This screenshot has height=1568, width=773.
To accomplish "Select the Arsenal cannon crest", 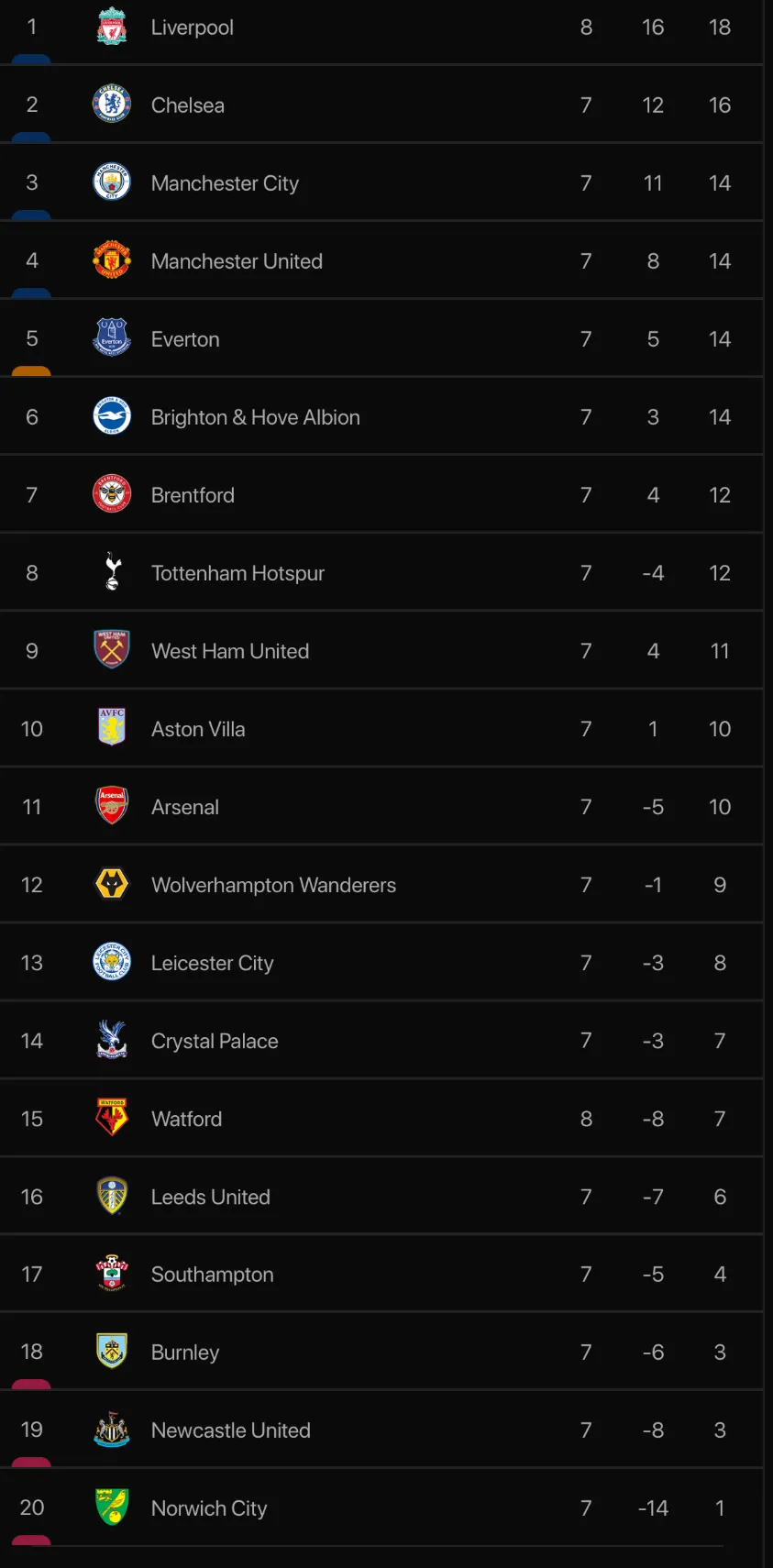I will pyautogui.click(x=112, y=806).
